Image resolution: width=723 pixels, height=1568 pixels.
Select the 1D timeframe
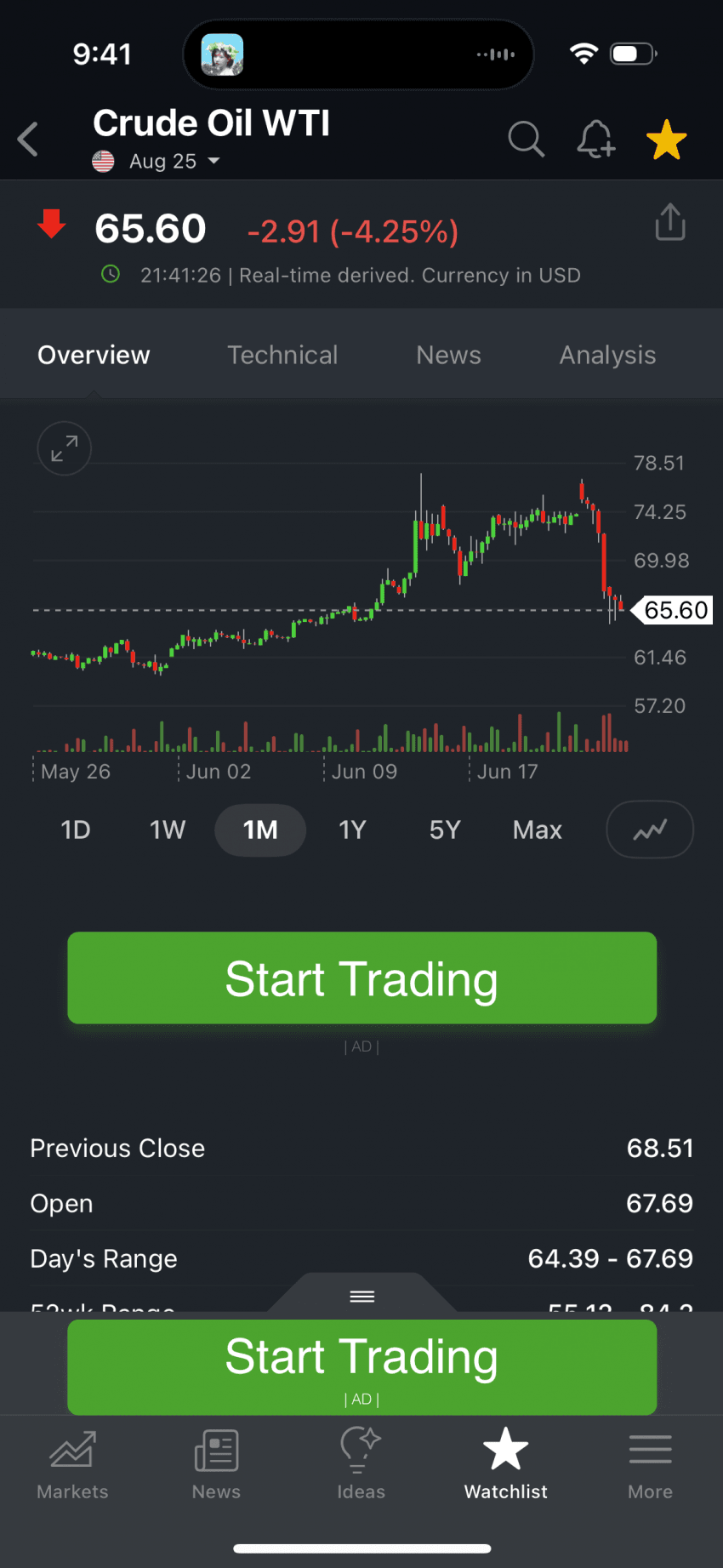(x=76, y=830)
